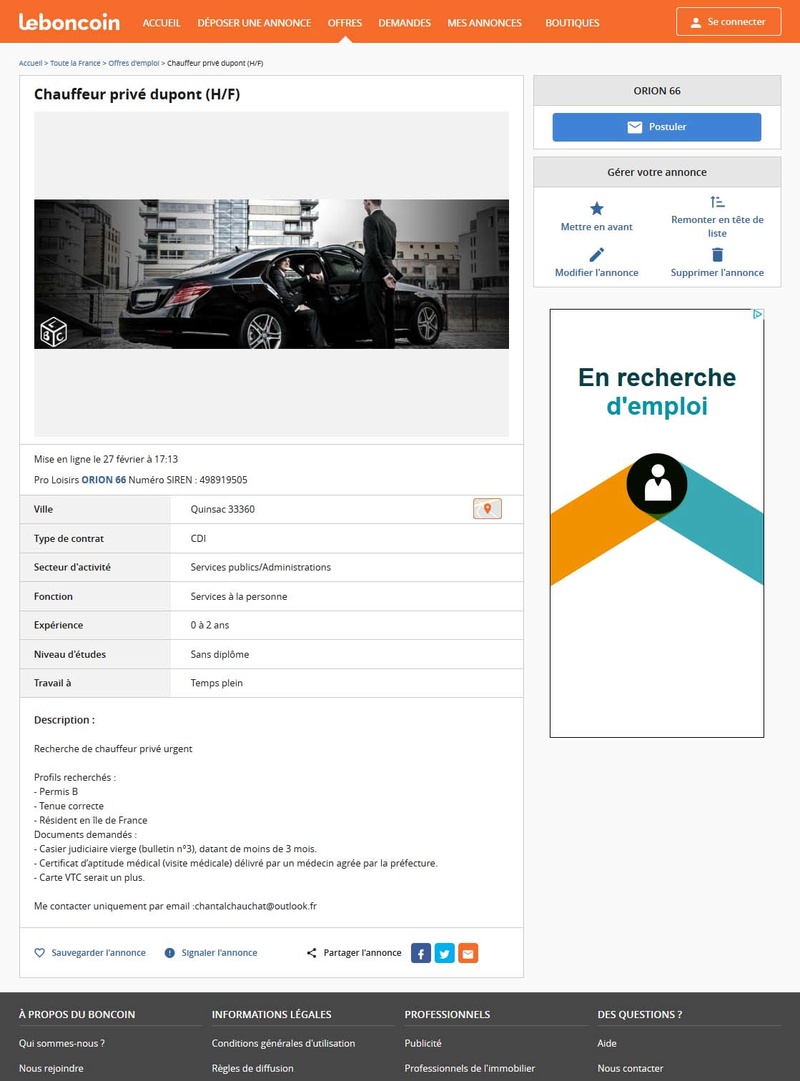The width and height of the screenshot is (800, 1081).
Task: Click Nous contacter footer link
Action: click(630, 1068)
